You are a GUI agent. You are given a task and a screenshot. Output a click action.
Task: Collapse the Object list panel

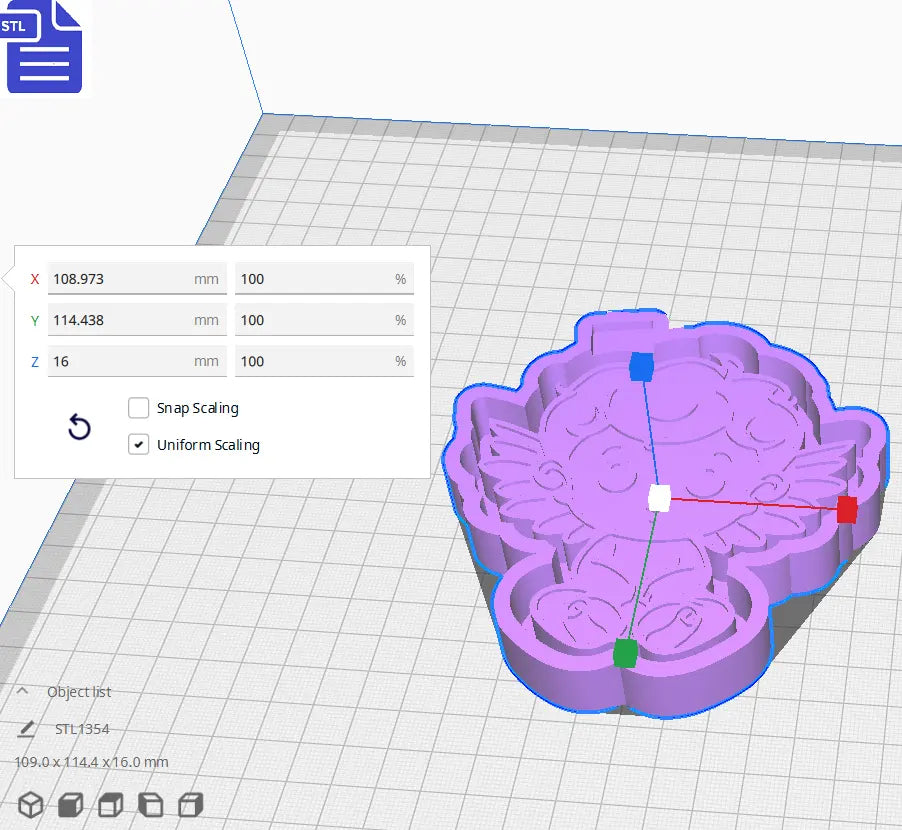coord(22,691)
